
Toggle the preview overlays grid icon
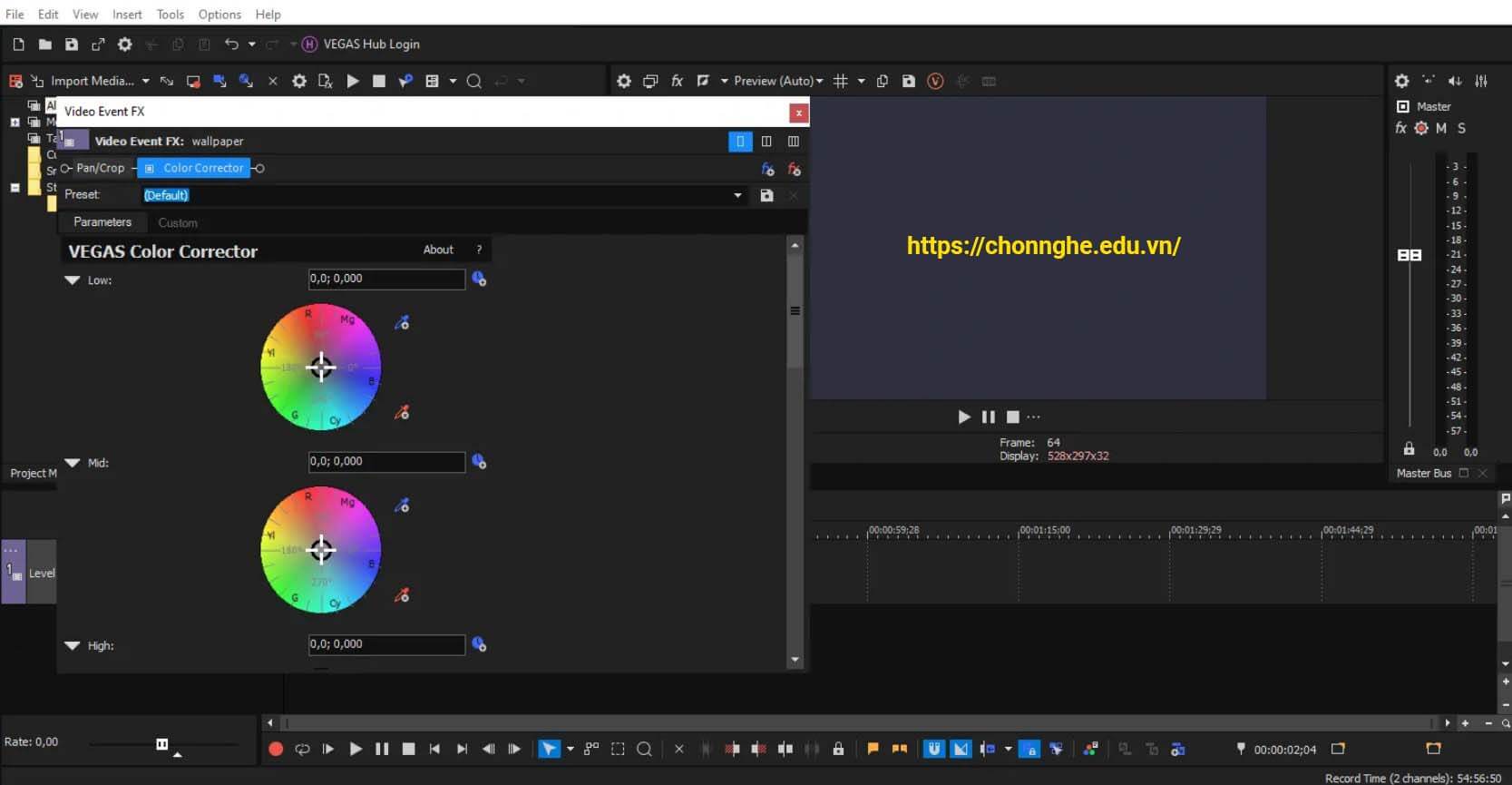[841, 81]
